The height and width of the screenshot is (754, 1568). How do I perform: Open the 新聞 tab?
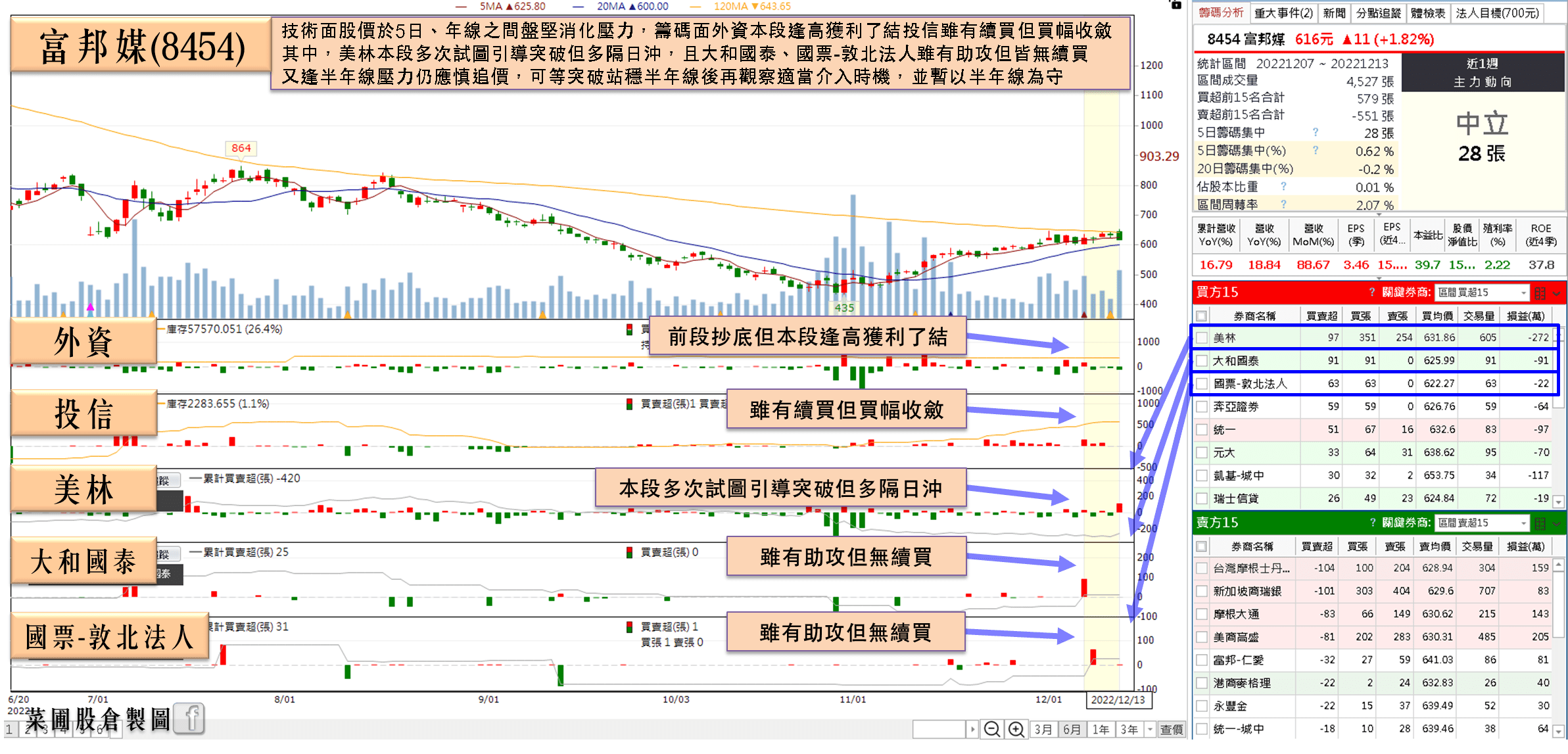coord(1334,13)
